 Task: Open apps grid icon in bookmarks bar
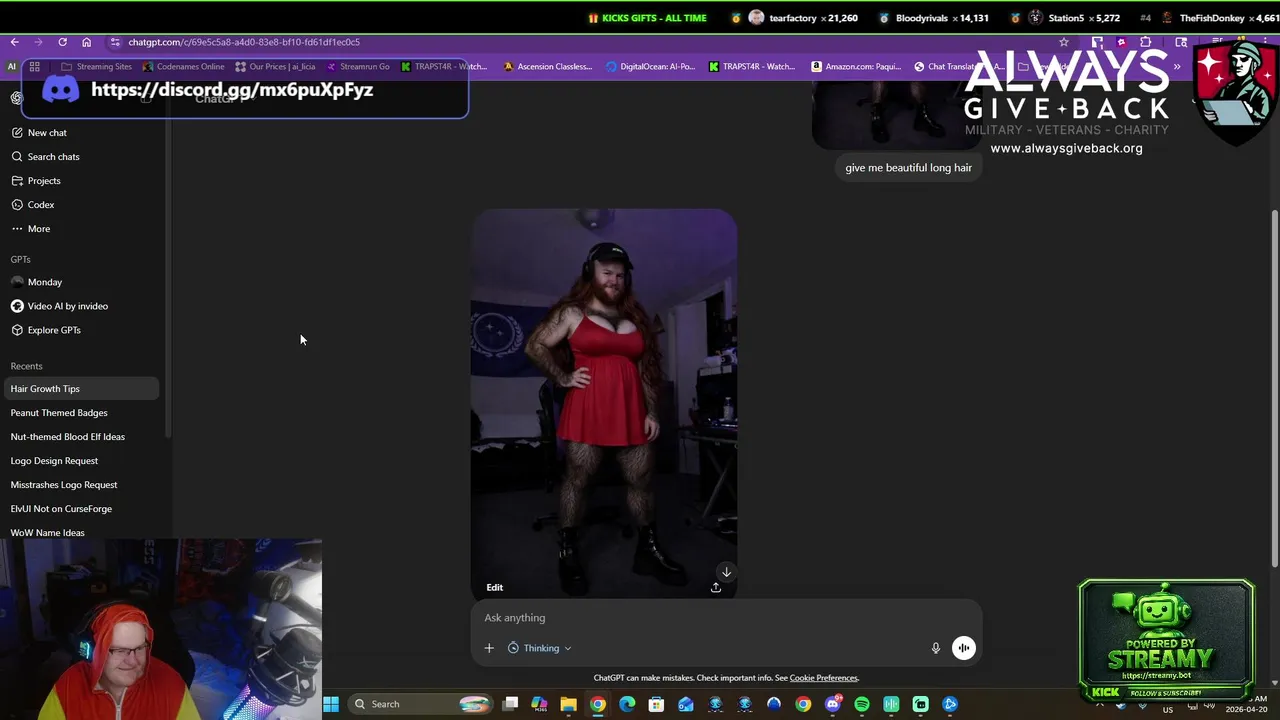(34, 67)
